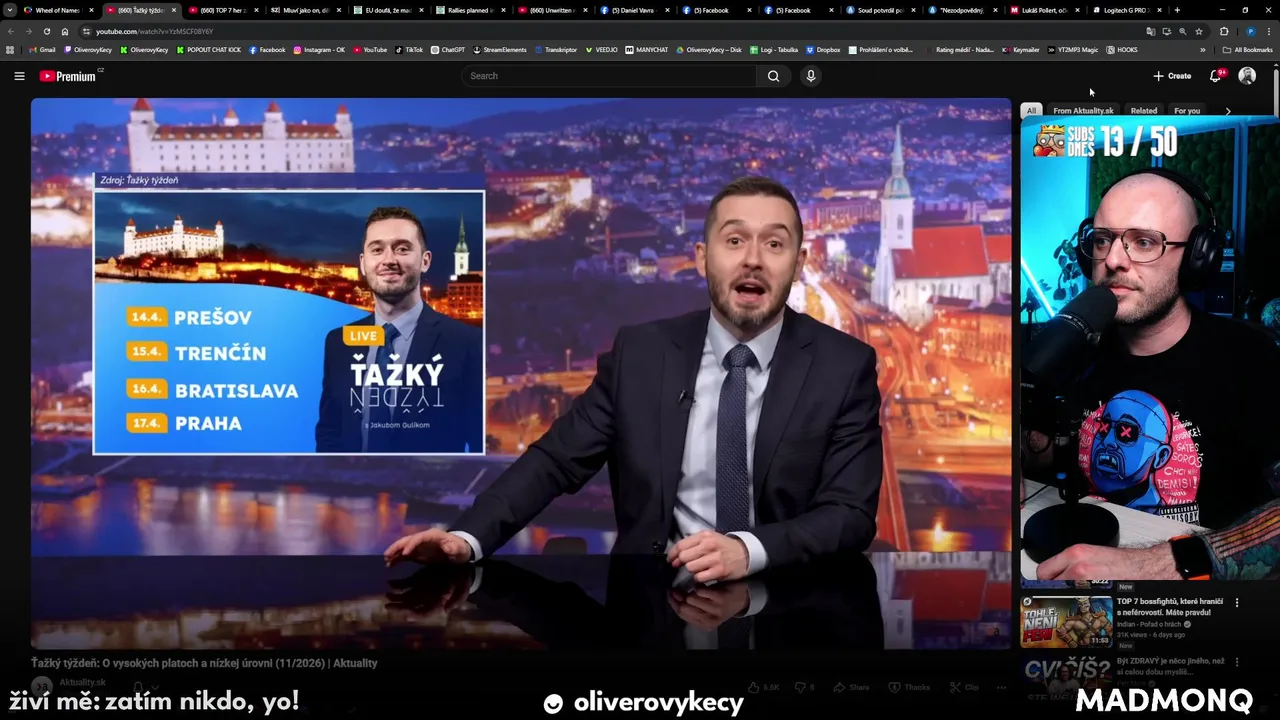Screen dimensions: 1280x720
Task: Go back with browser back arrow
Action: [11, 31]
